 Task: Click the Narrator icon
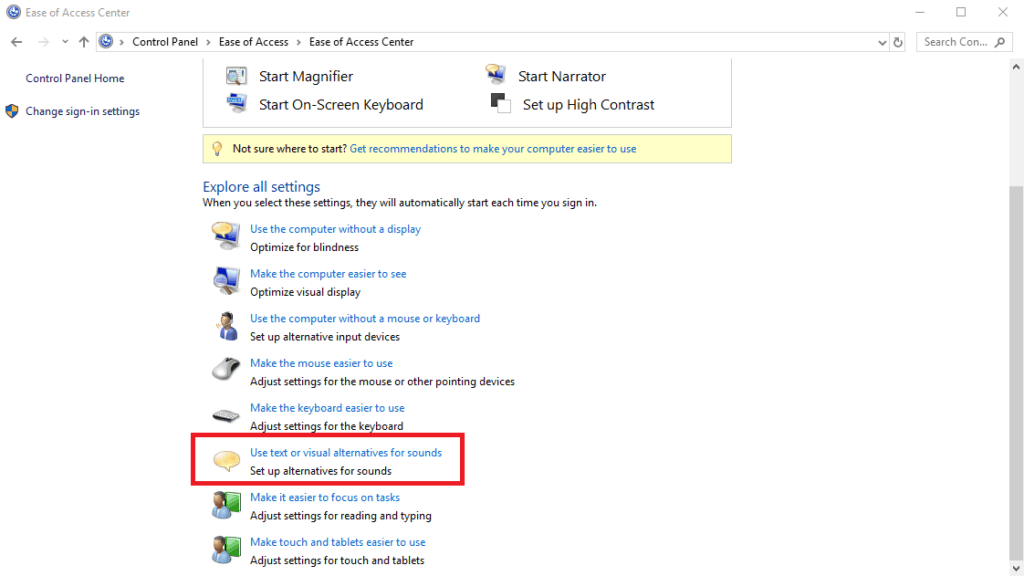(x=496, y=74)
